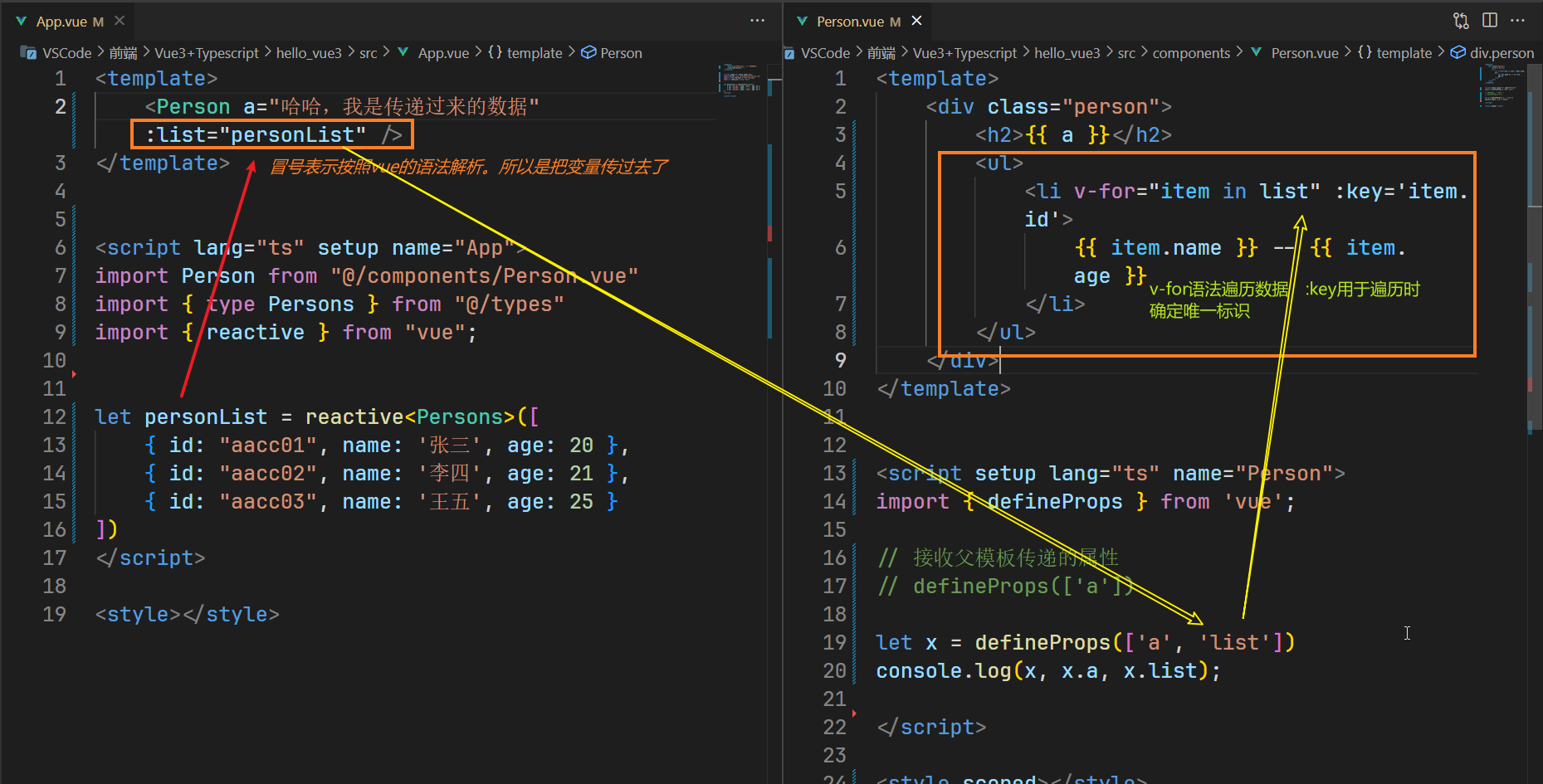Switch to the App.vue tab

click(x=61, y=22)
